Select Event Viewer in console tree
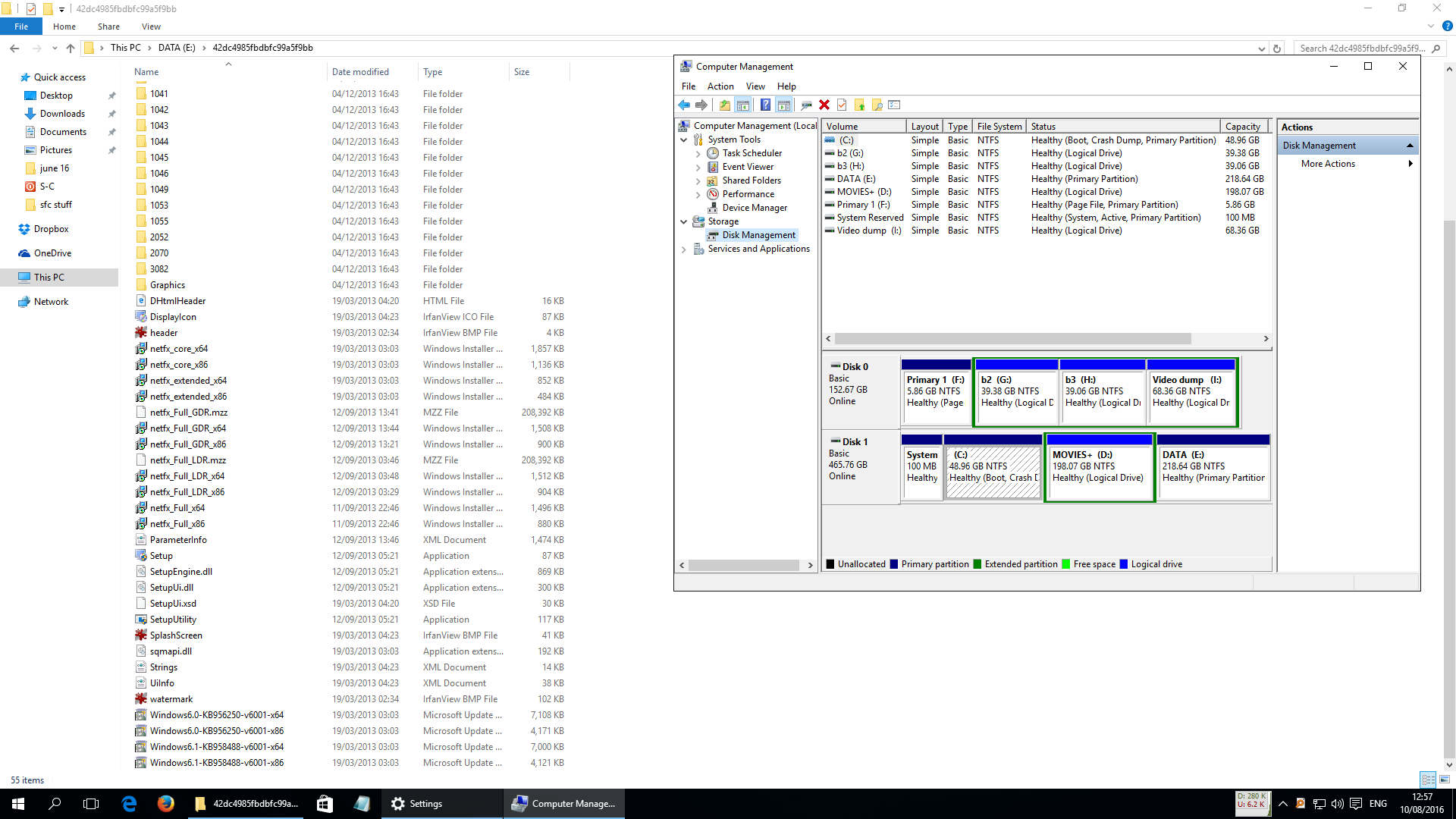1456x819 pixels. pos(748,167)
